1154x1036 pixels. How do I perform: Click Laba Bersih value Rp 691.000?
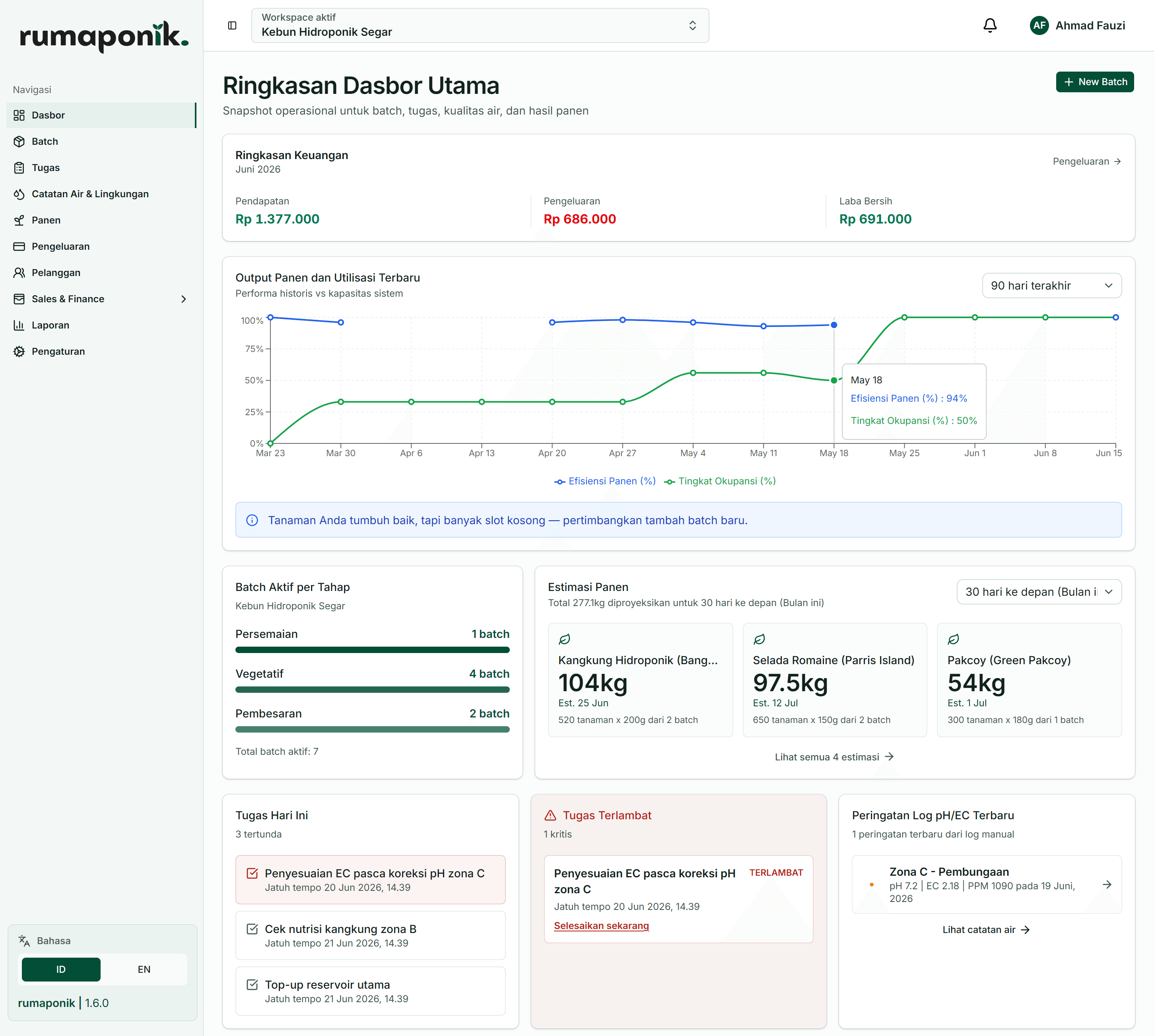tap(875, 219)
